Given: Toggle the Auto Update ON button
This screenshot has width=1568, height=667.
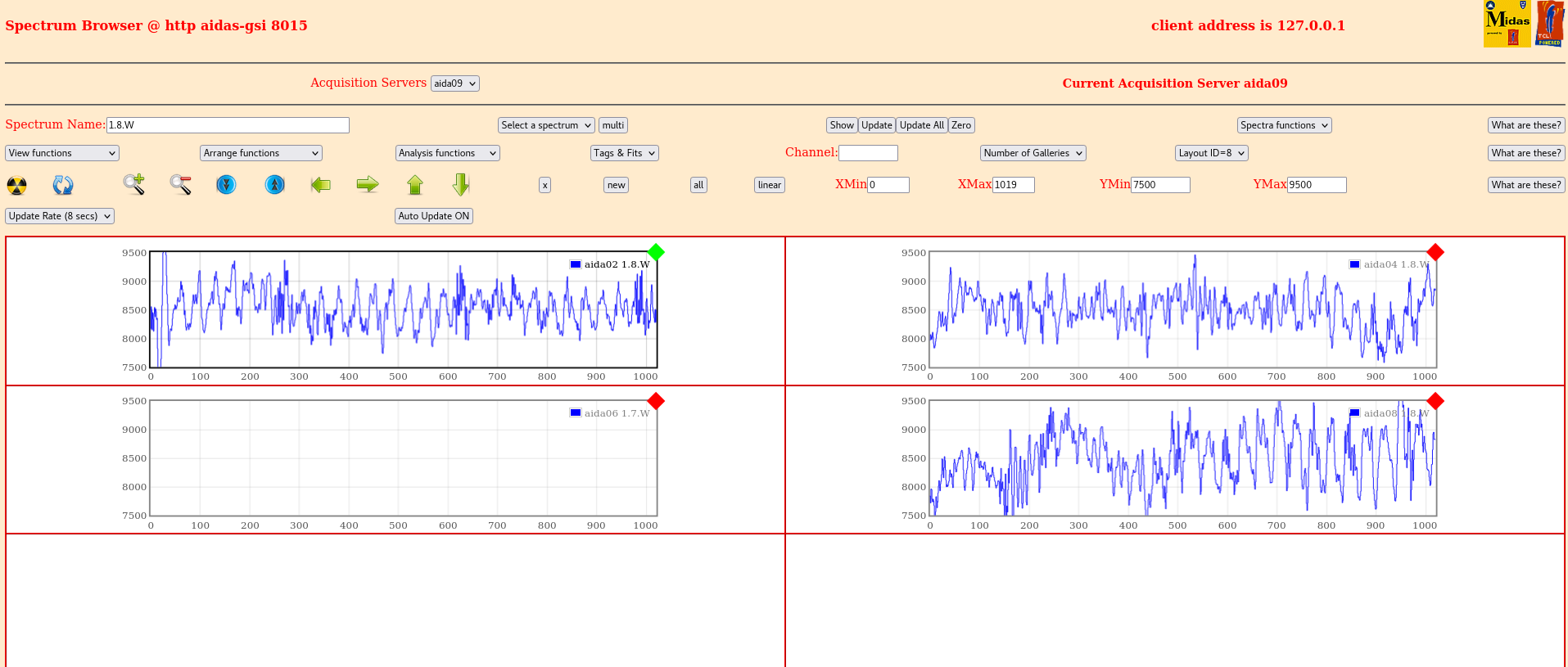Looking at the screenshot, I should pyautogui.click(x=433, y=216).
